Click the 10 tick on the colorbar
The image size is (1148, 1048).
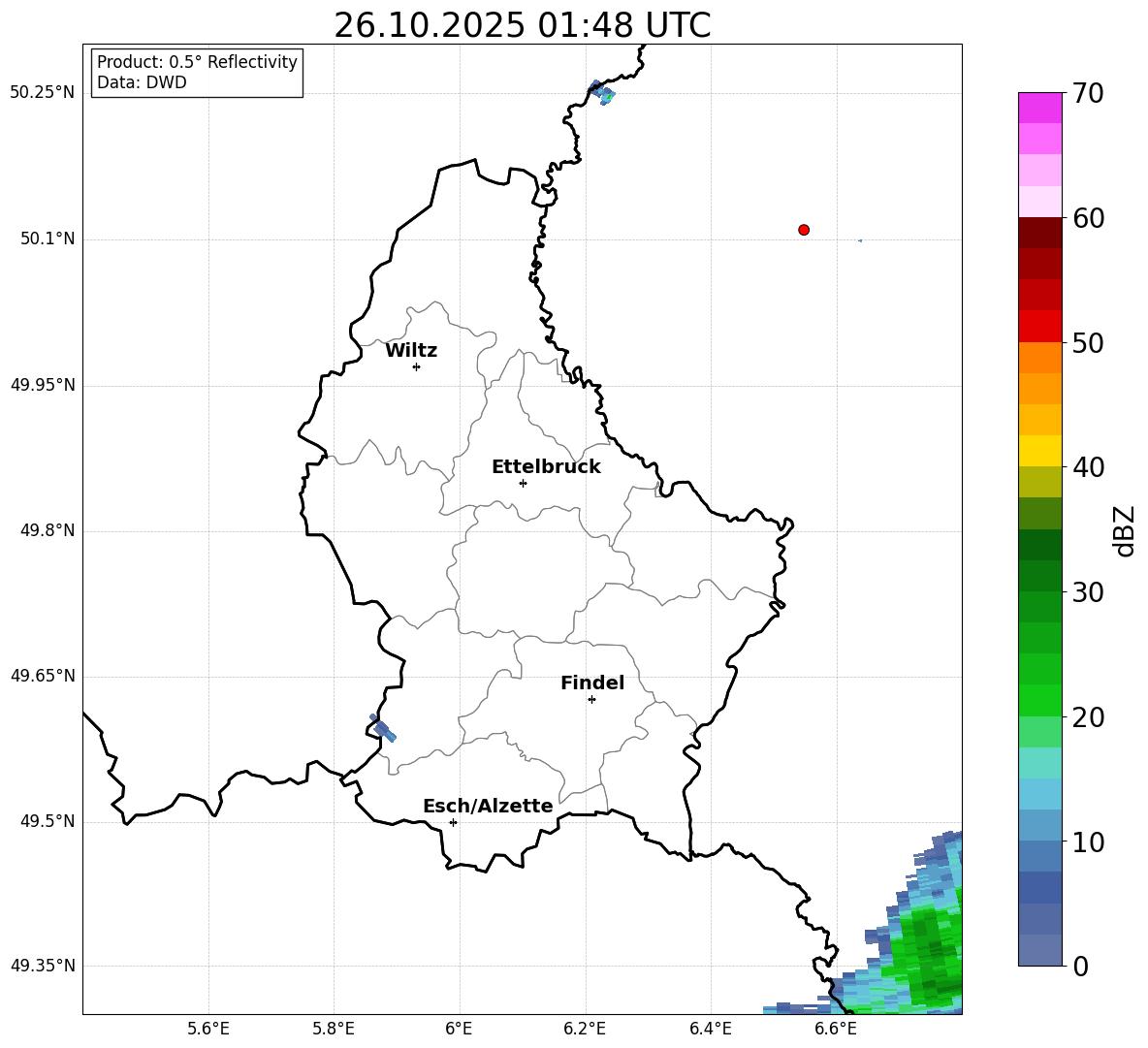tap(1088, 842)
